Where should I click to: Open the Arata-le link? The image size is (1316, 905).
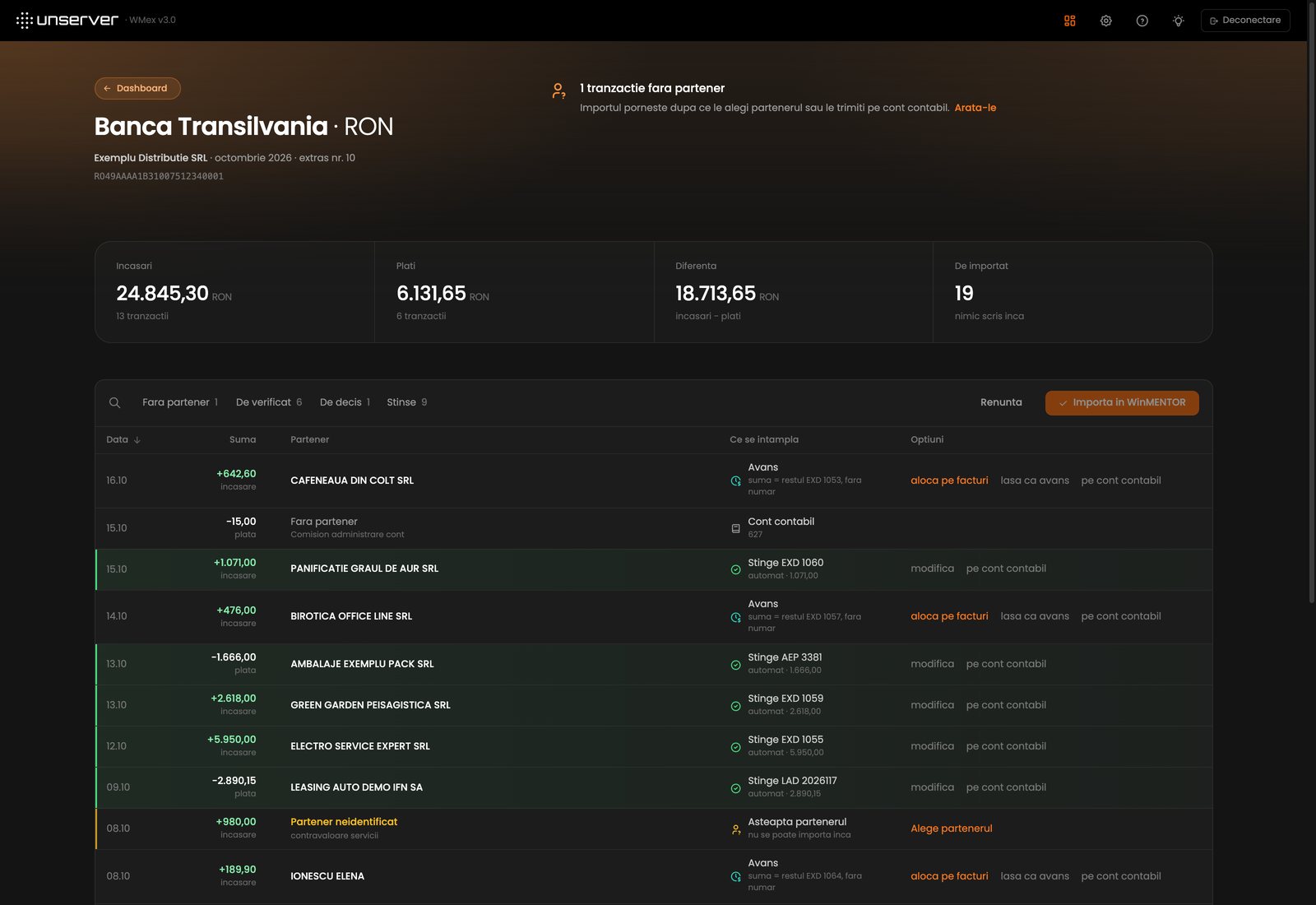pyautogui.click(x=975, y=108)
